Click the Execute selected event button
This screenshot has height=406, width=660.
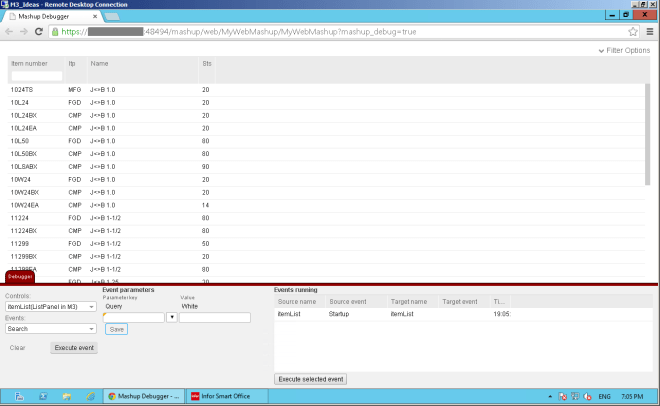point(312,379)
